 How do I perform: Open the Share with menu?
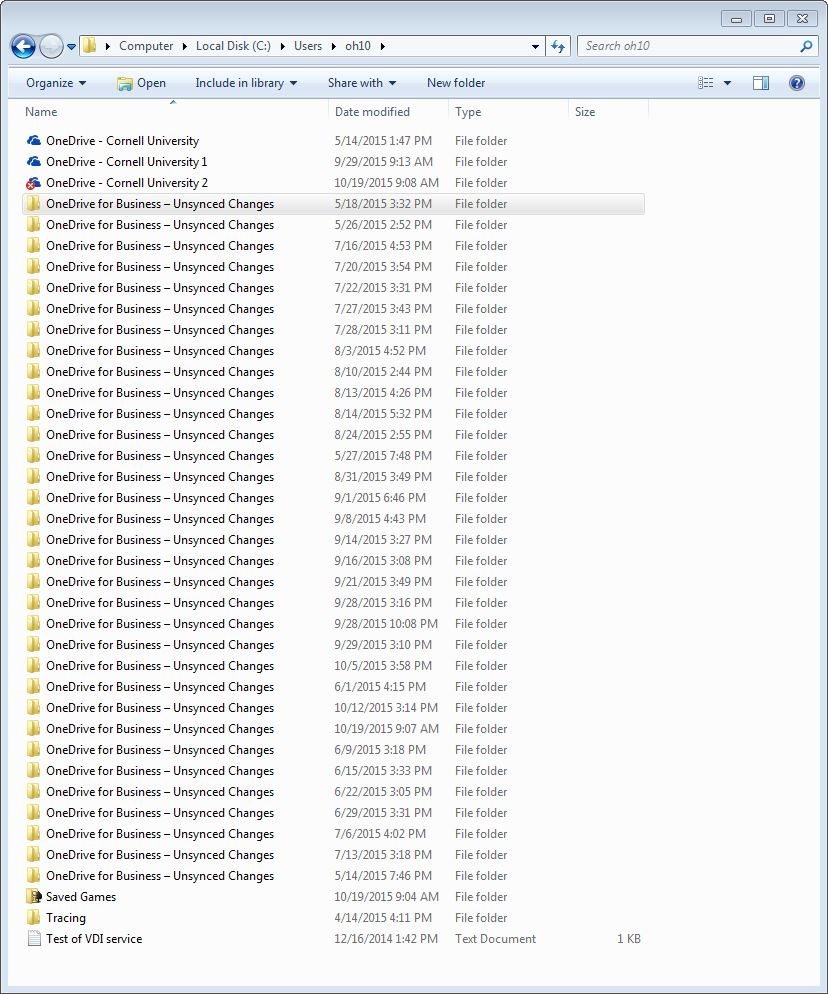point(362,83)
